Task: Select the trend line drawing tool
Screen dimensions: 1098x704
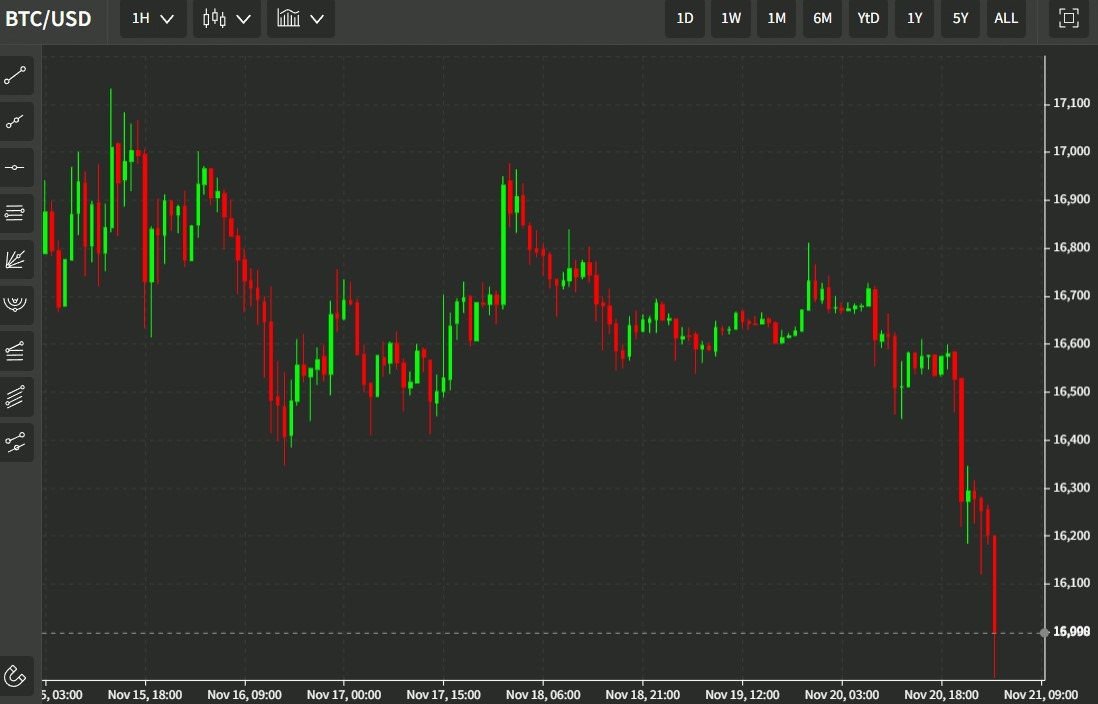Action: 15,76
